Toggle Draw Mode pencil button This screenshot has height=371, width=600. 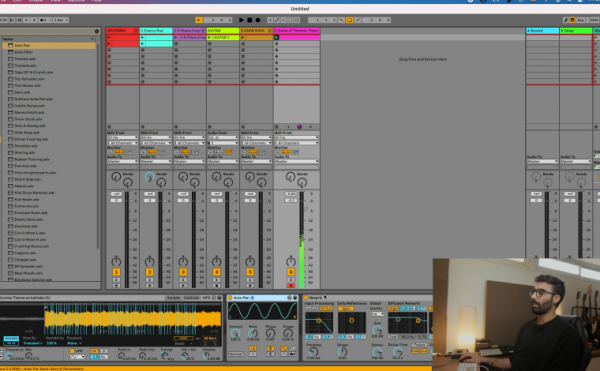[x=566, y=20]
